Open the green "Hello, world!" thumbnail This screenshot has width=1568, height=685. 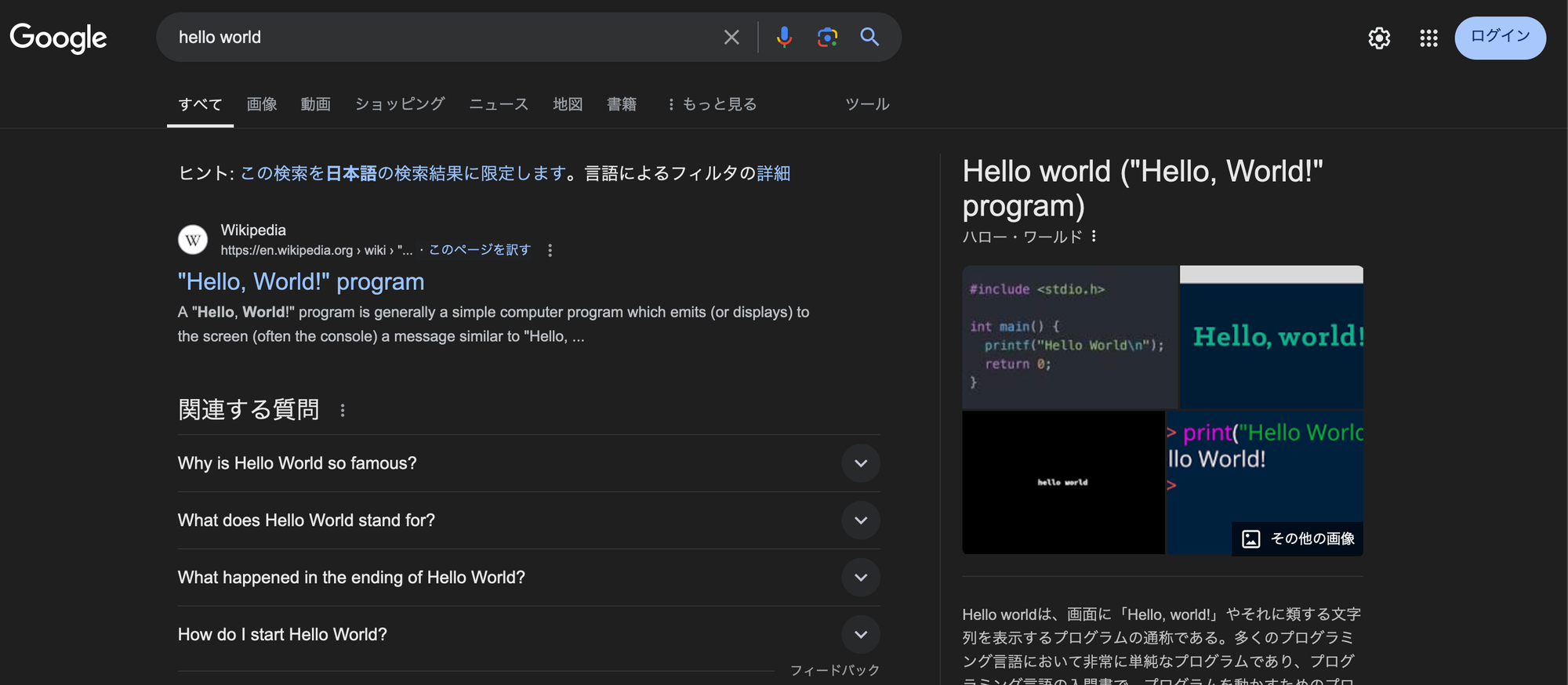1272,337
